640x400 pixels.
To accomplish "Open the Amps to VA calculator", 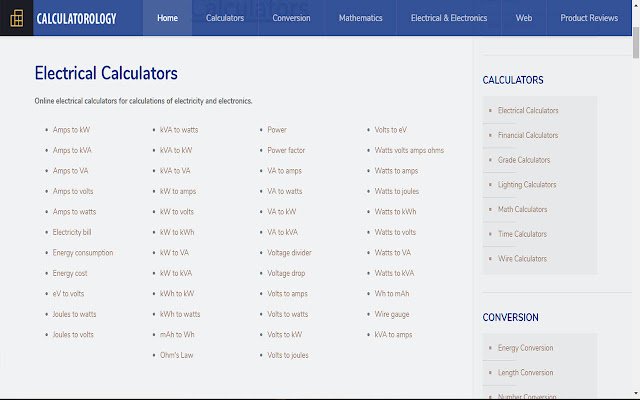I will [71, 171].
